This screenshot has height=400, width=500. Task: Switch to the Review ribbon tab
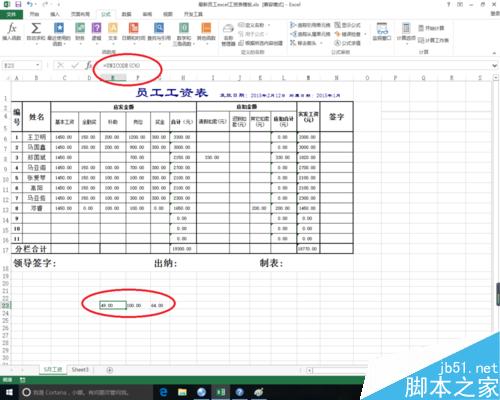coord(147,14)
